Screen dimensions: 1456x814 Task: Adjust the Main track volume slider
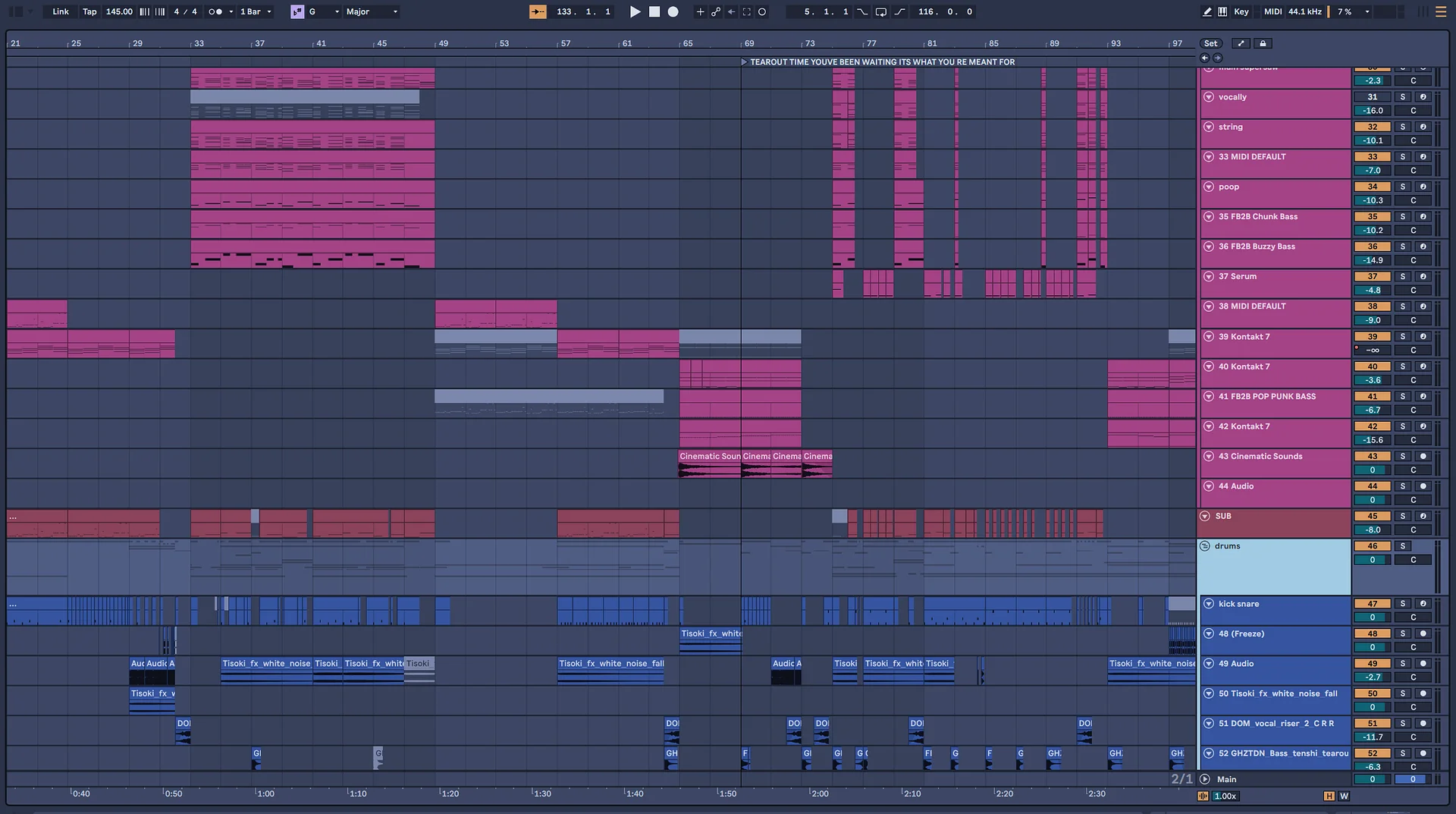tap(1373, 779)
